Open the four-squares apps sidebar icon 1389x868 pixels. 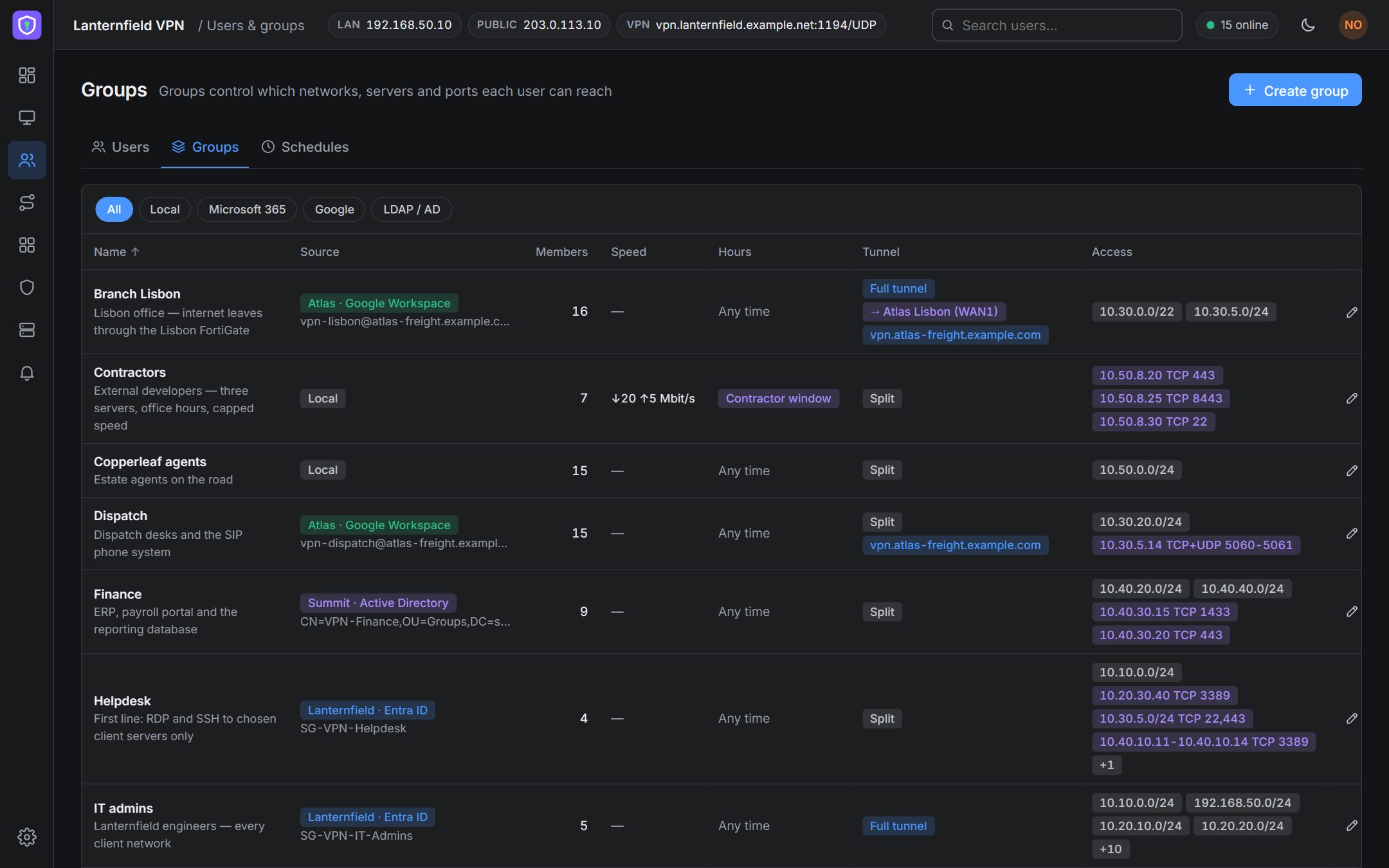(x=27, y=245)
